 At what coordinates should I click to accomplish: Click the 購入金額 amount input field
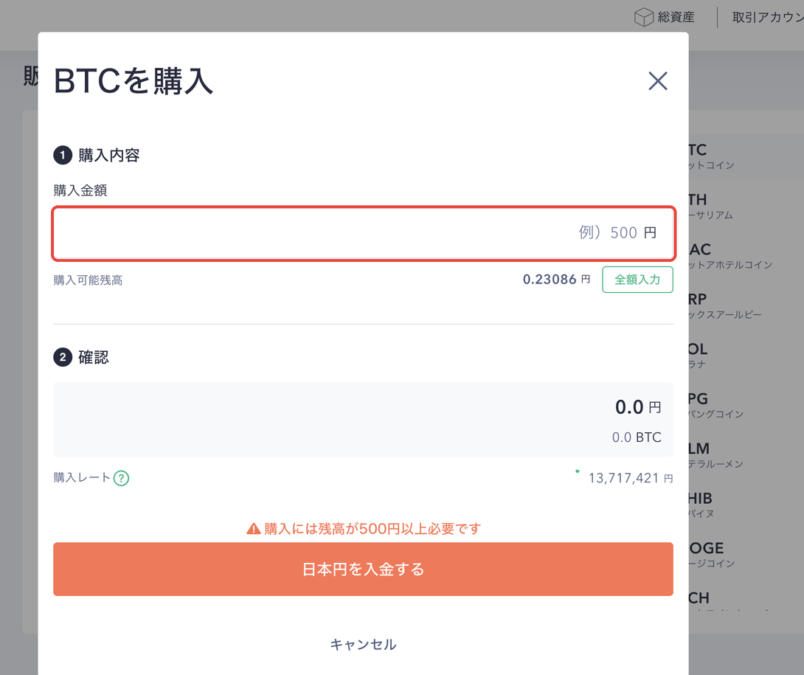point(364,233)
